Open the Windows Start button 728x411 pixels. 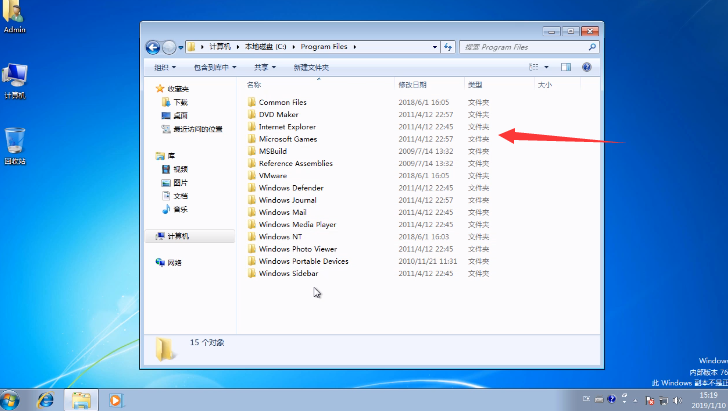pyautogui.click(x=10, y=400)
